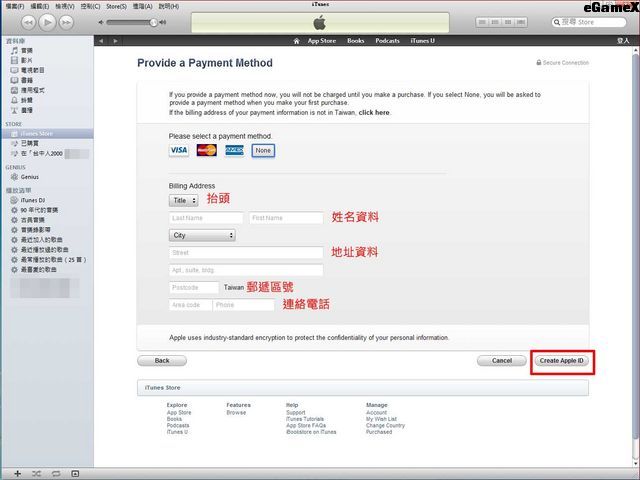Image resolution: width=640 pixels, height=480 pixels.
Task: Click the Street address field
Action: pos(246,253)
